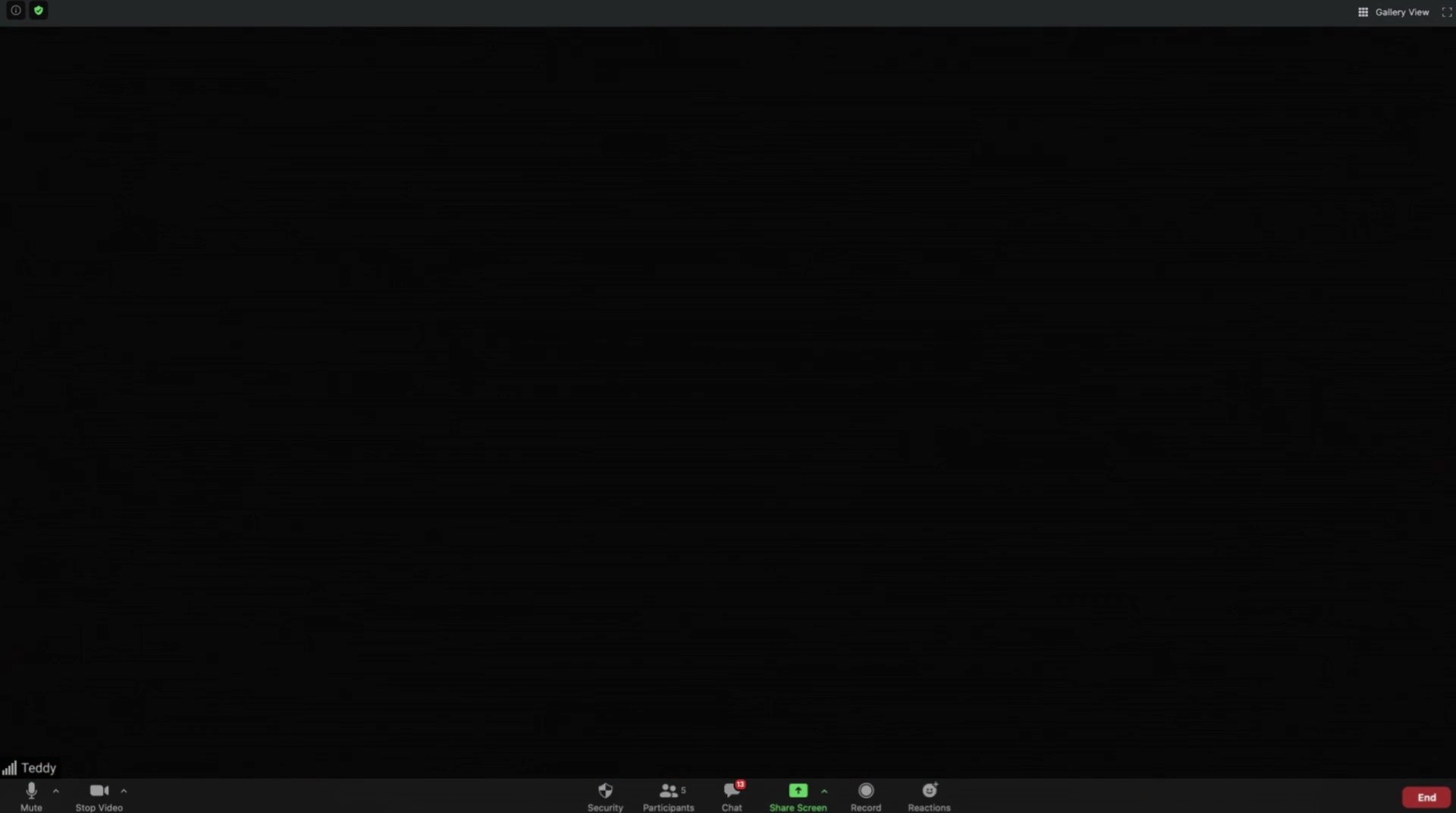This screenshot has width=1456, height=813.
Task: Open the Security shield menu
Action: click(x=605, y=796)
